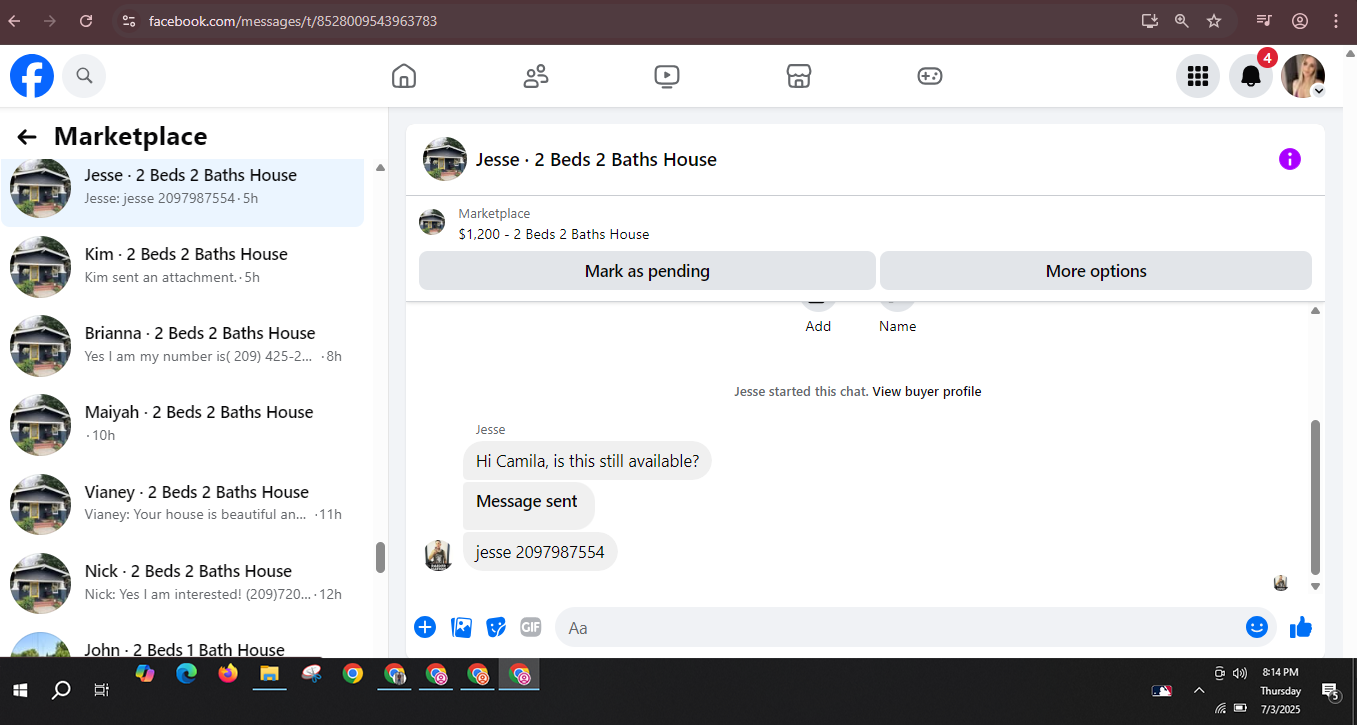Click Kim conversation house thumbnail

[x=40, y=267]
